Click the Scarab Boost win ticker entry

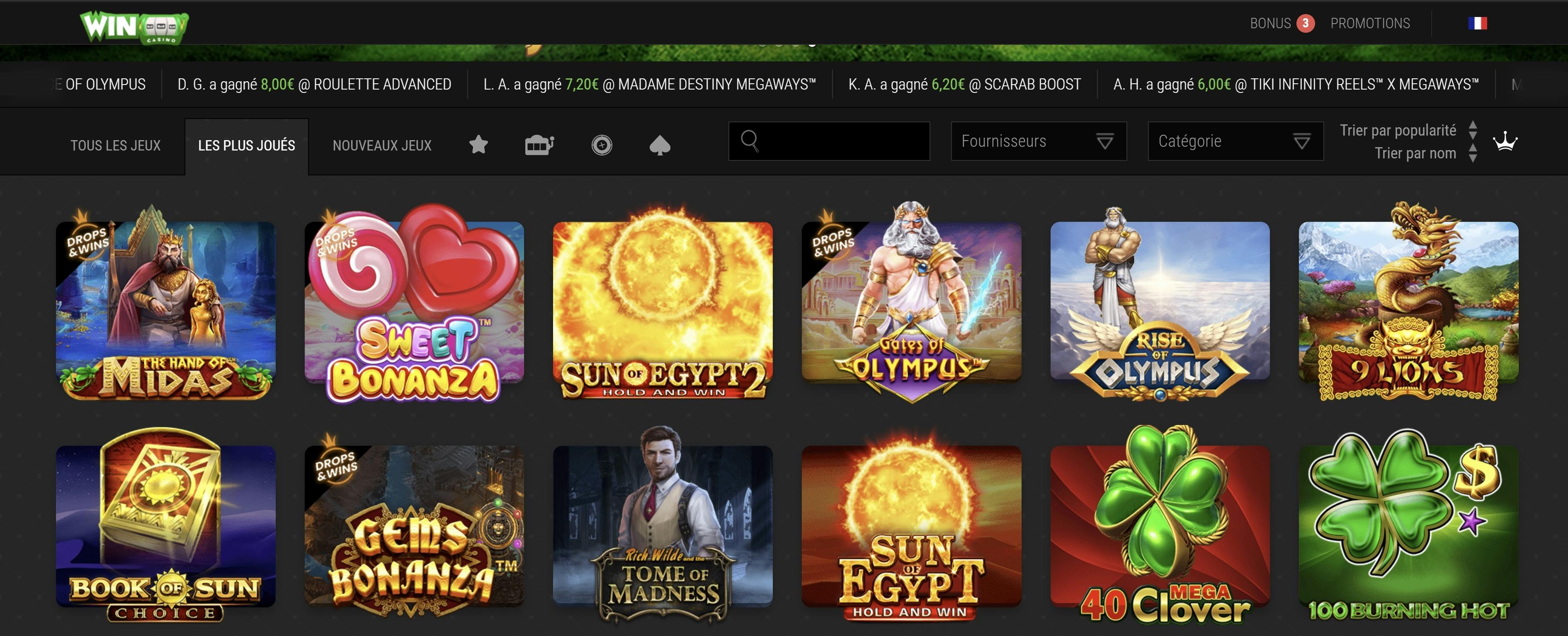tap(964, 84)
